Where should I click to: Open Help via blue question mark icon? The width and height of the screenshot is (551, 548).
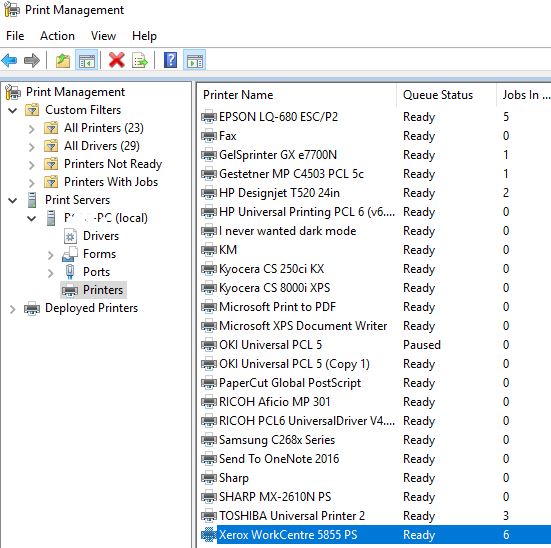(x=170, y=60)
